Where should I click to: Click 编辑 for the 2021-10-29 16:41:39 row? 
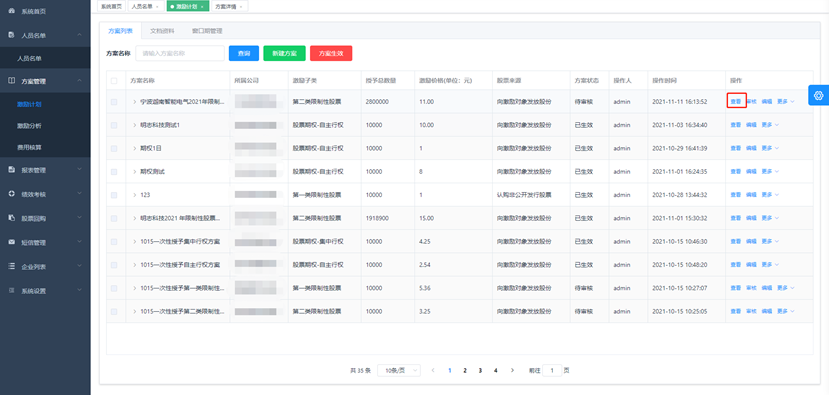[751, 148]
